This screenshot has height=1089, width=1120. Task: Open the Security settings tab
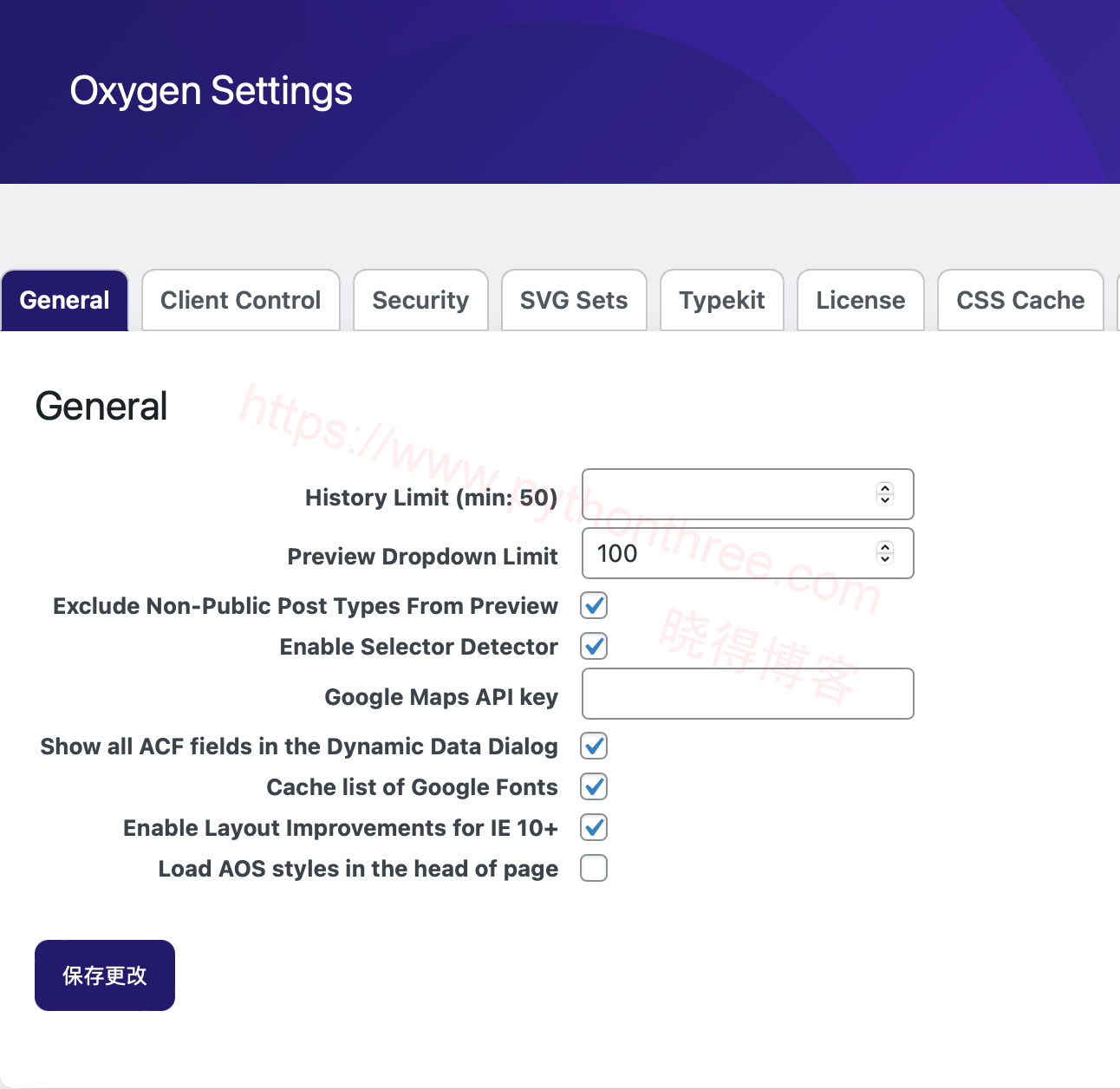(420, 300)
